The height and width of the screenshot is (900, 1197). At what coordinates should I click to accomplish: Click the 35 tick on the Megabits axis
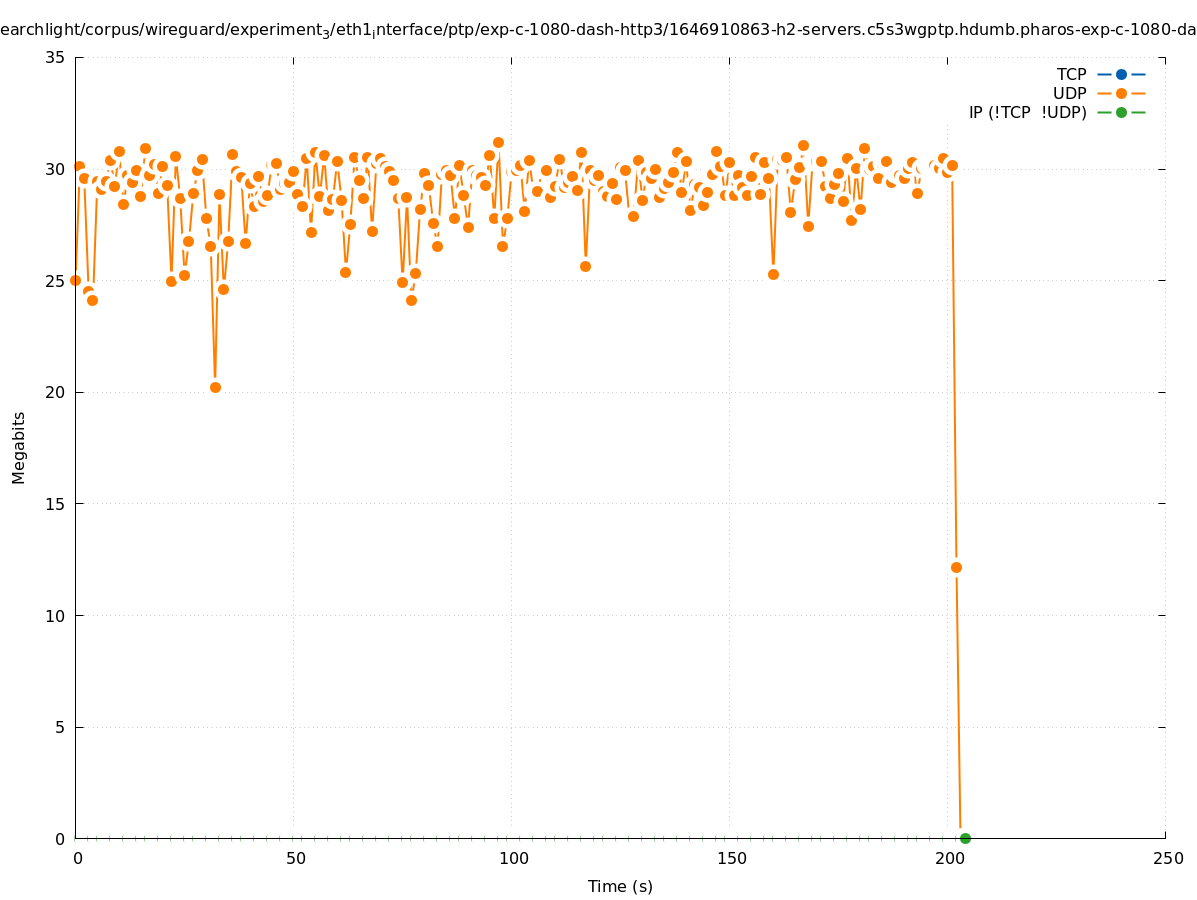[56, 57]
